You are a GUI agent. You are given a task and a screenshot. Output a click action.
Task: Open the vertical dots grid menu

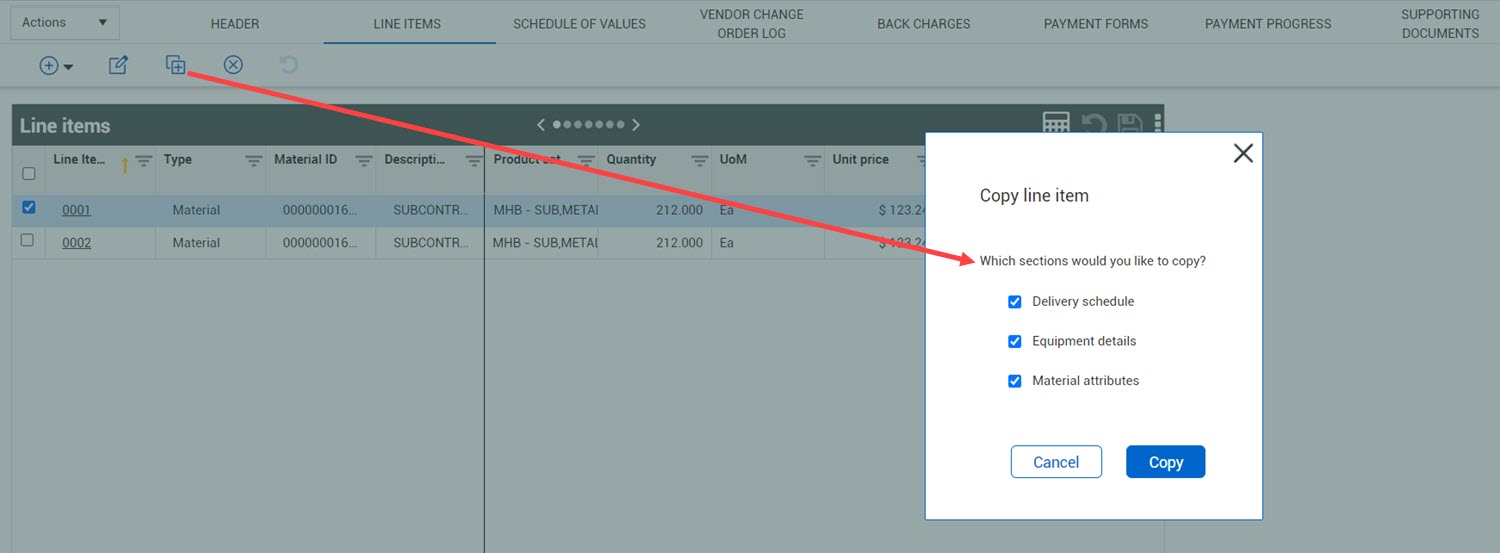(x=1158, y=124)
